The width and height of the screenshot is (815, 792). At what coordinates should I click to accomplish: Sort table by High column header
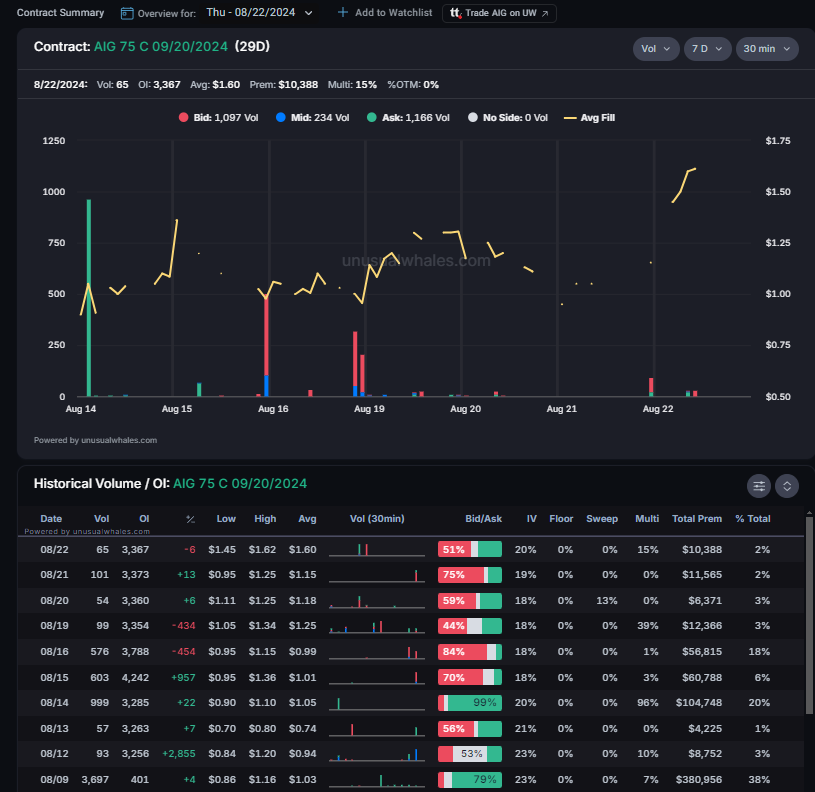(x=265, y=519)
